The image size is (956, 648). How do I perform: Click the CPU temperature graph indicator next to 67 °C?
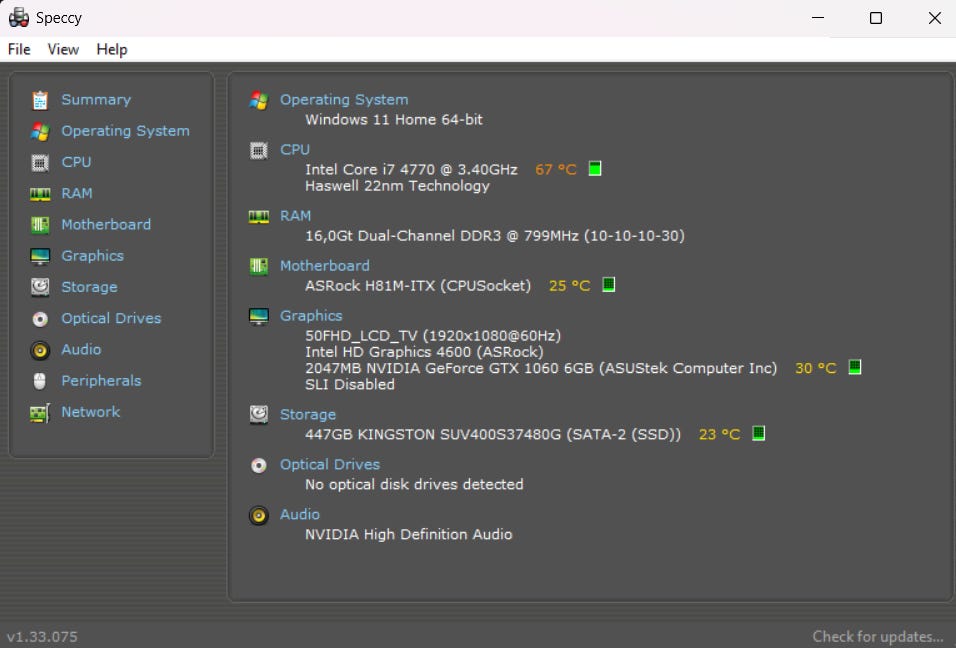(x=595, y=168)
